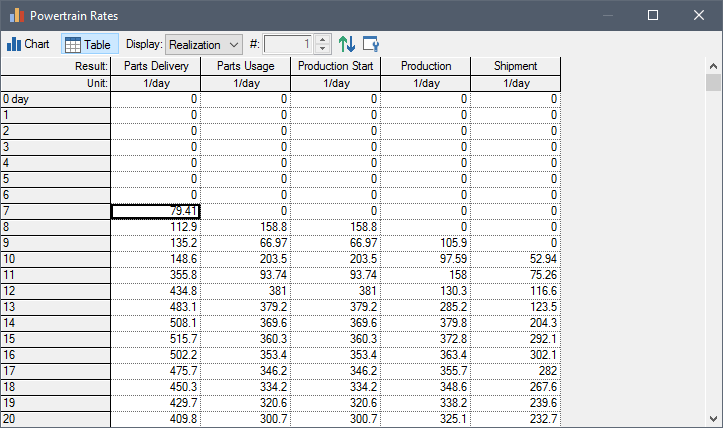723x428 pixels.
Task: Click the Production Start column header
Action: 335,66
